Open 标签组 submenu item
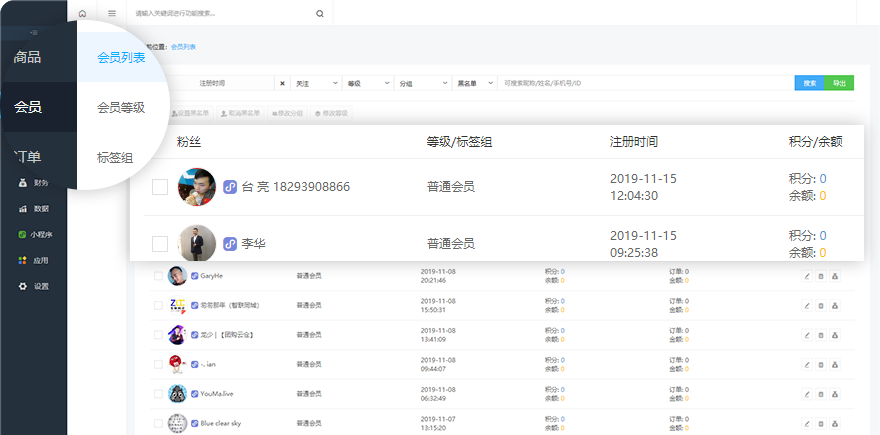The width and height of the screenshot is (880, 435). click(115, 157)
